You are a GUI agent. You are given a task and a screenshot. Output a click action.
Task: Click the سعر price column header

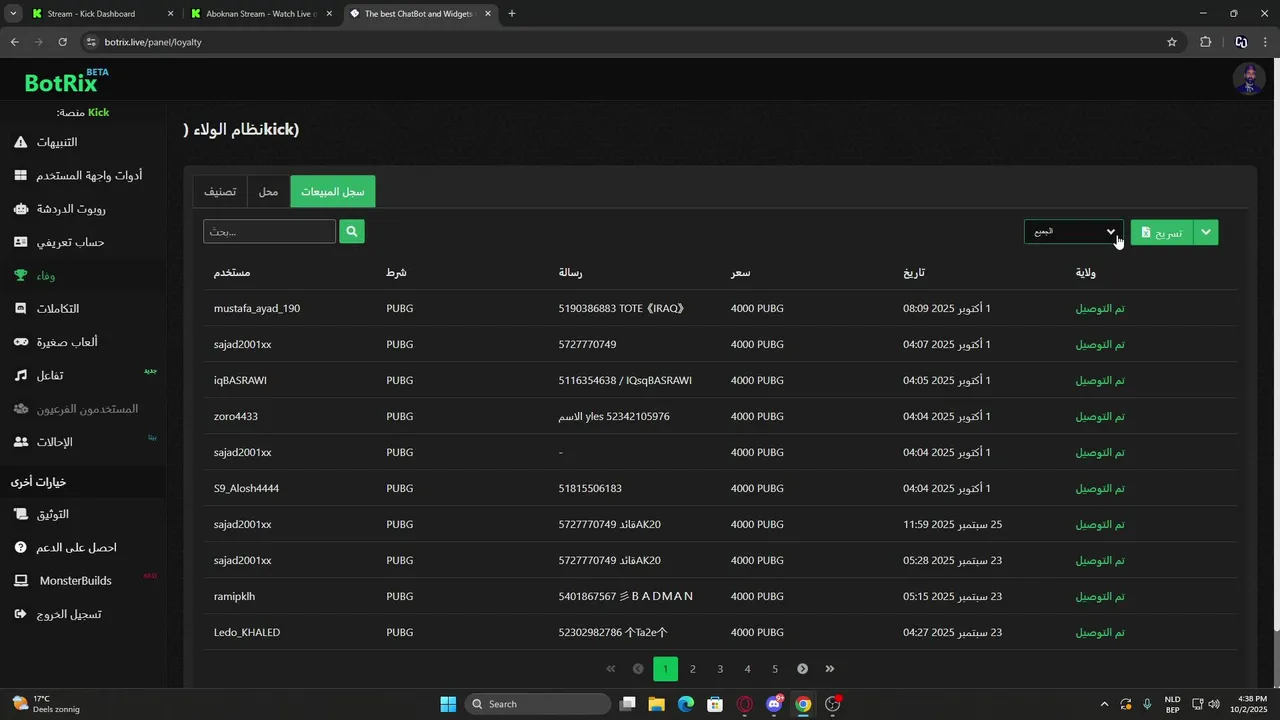(x=741, y=272)
